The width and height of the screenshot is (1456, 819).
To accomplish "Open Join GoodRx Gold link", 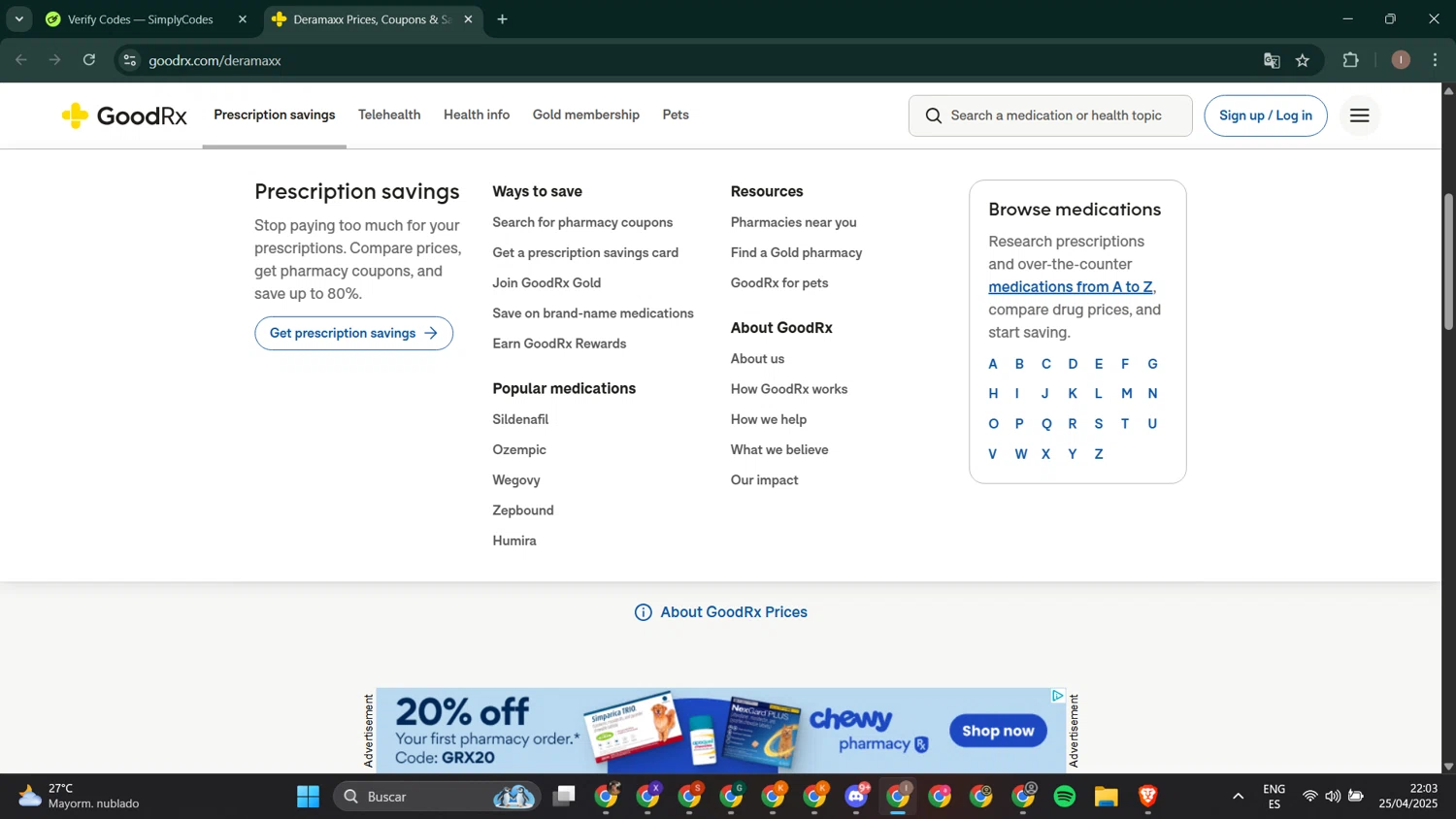I will (x=546, y=283).
